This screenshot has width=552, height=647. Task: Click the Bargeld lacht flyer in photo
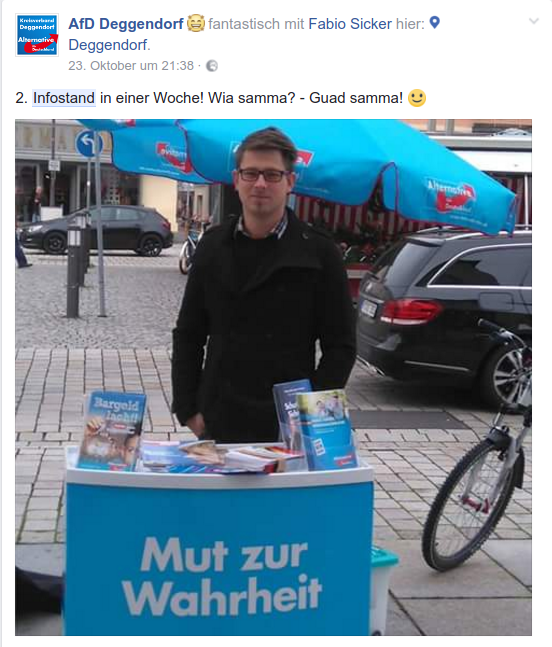click(x=112, y=431)
